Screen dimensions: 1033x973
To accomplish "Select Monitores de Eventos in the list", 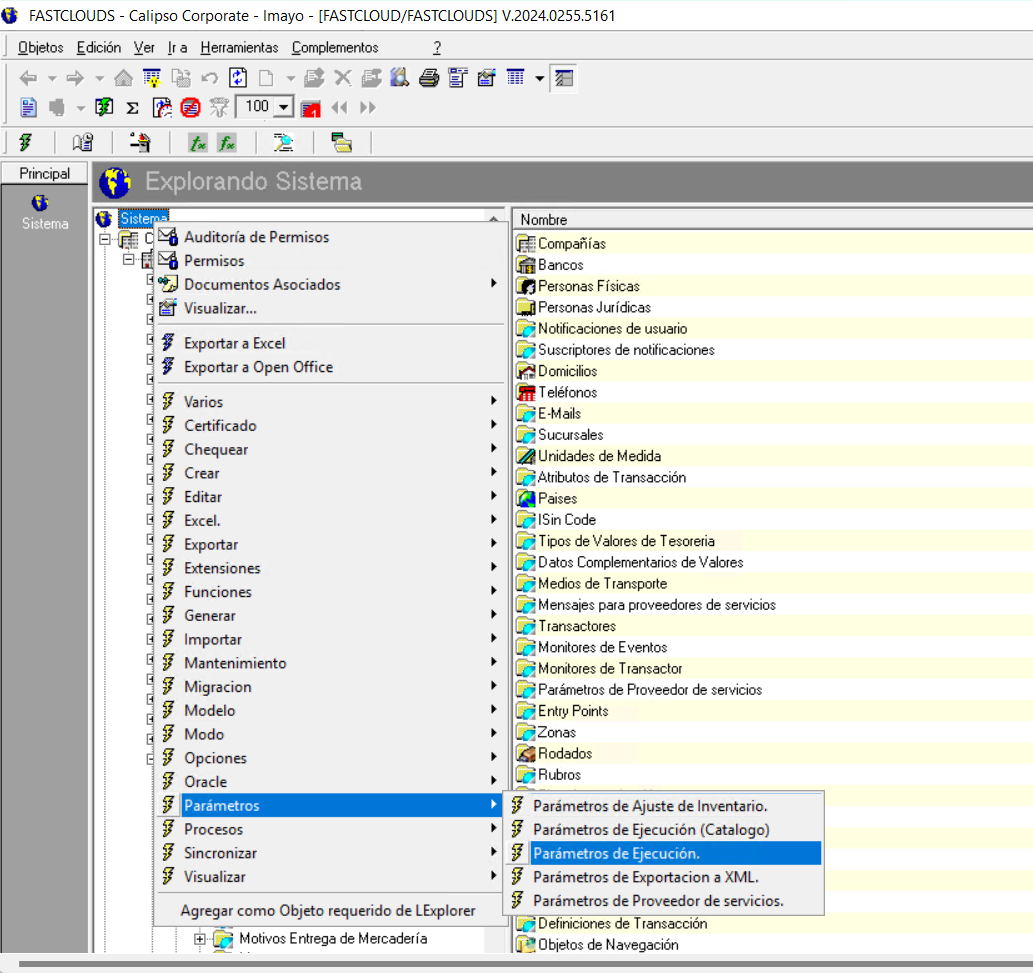I will pos(602,648).
